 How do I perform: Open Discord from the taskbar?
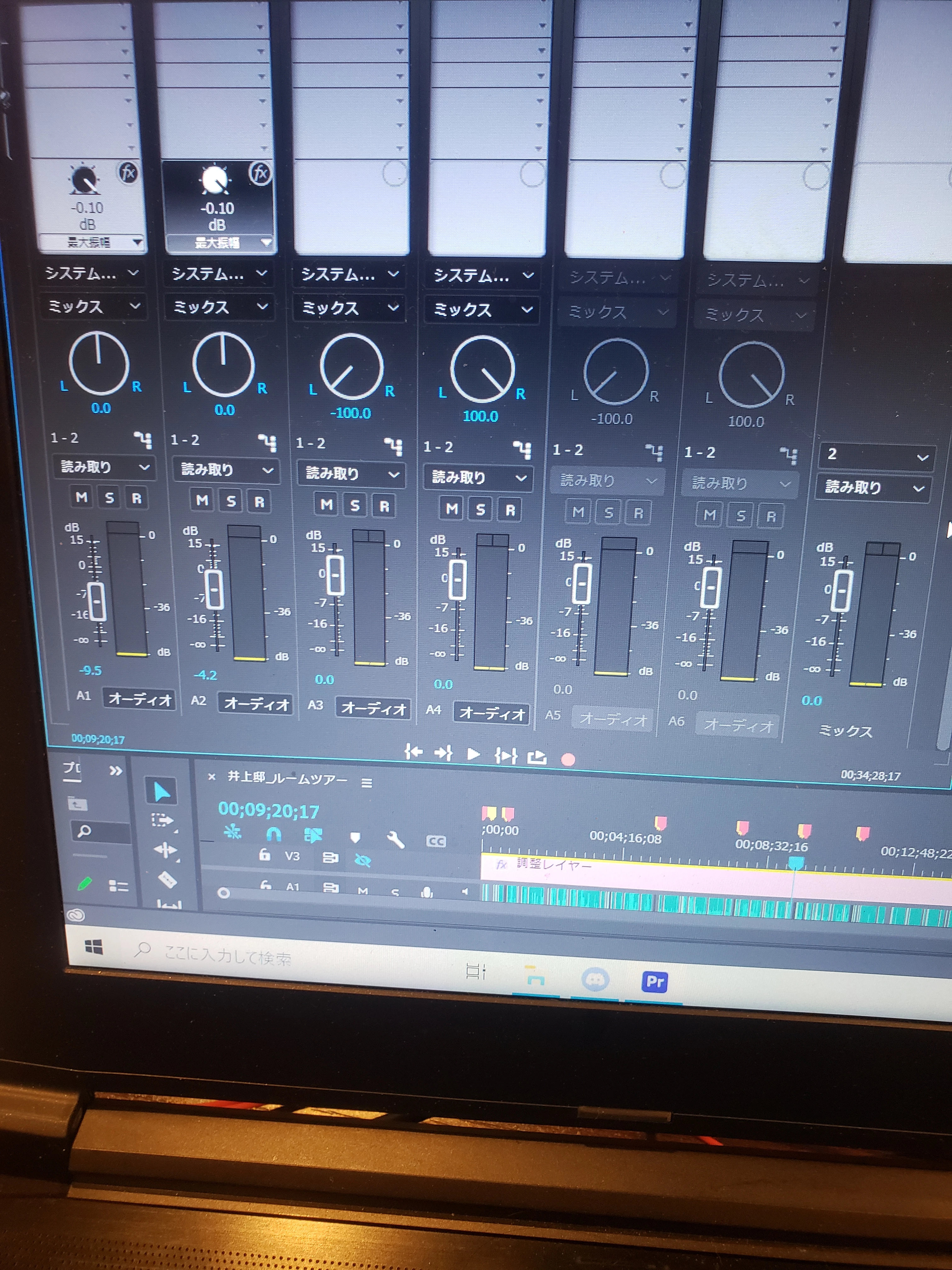595,979
